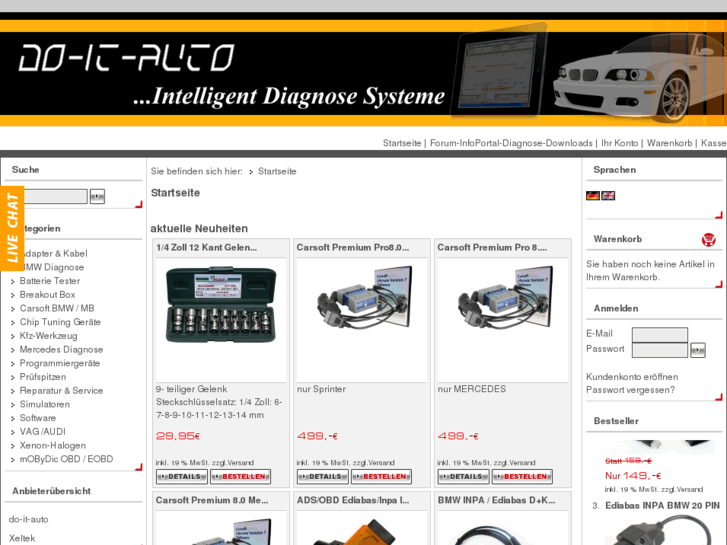Open Kasse in the top navigation

pyautogui.click(x=714, y=143)
